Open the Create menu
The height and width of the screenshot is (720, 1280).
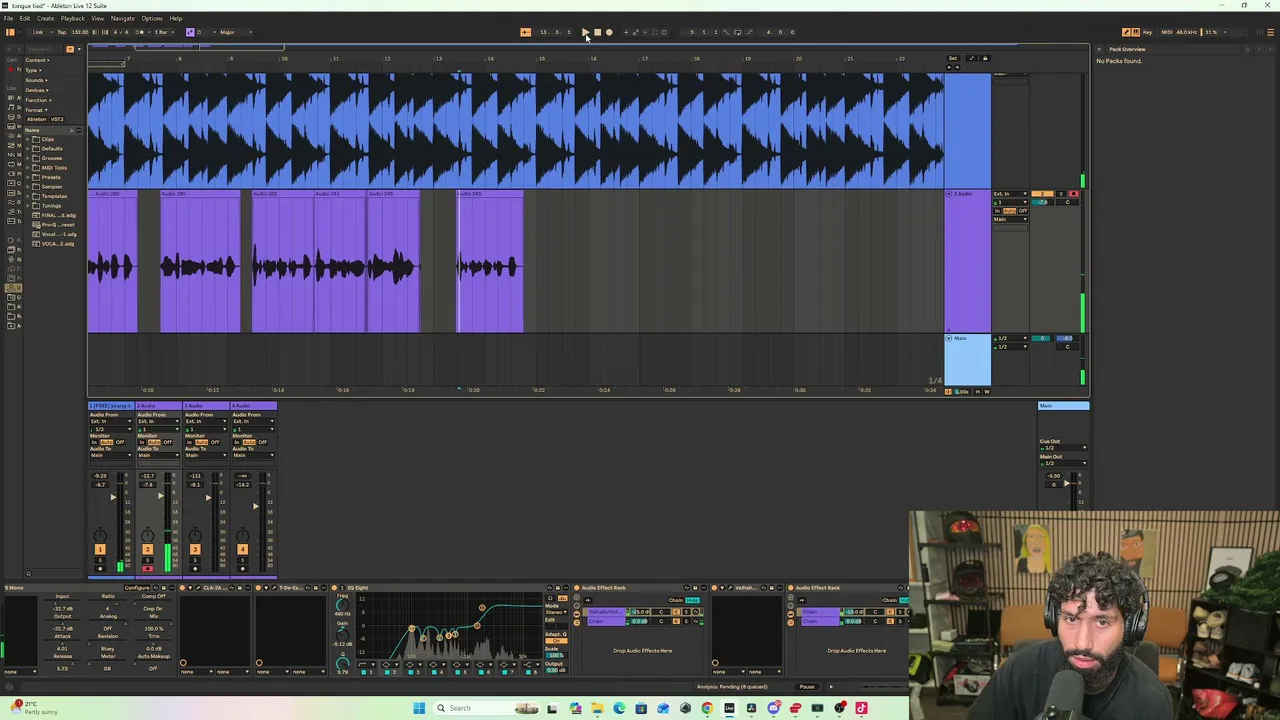coord(45,18)
